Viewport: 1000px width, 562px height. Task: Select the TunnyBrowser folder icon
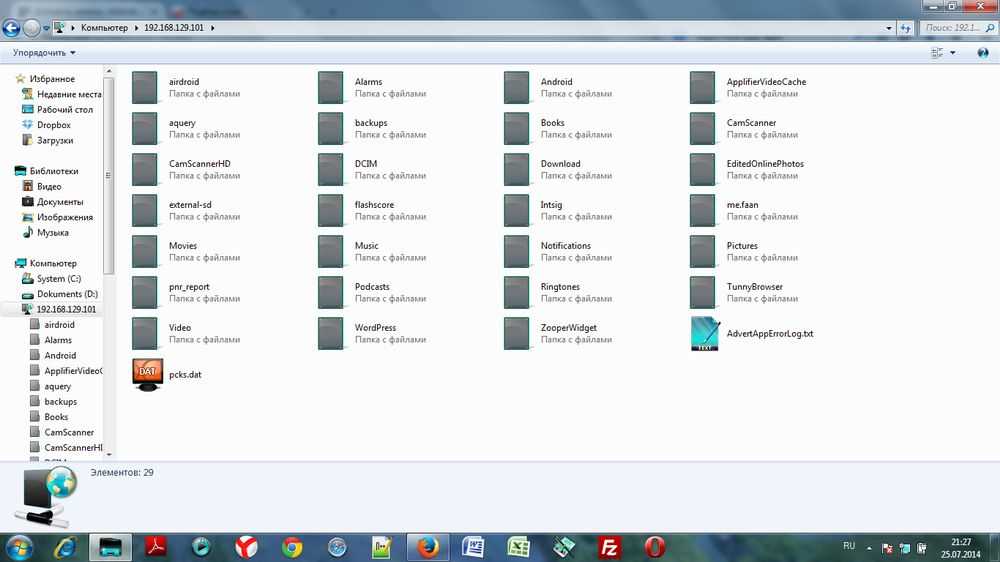pyautogui.click(x=702, y=292)
